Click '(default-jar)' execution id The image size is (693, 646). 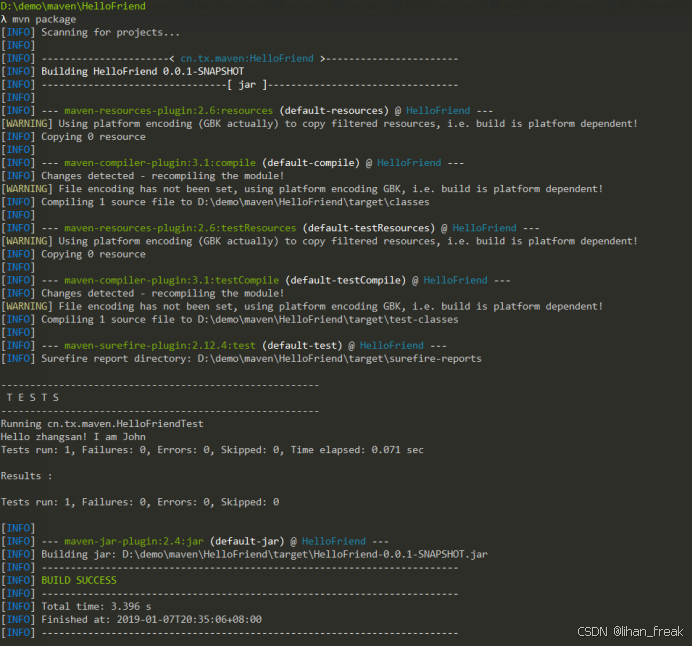[x=247, y=541]
